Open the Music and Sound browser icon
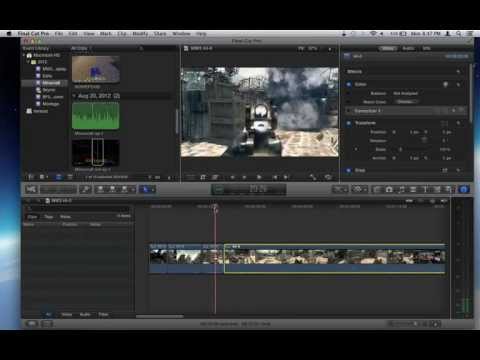Viewport: 480px width, 360px height. coord(401,189)
